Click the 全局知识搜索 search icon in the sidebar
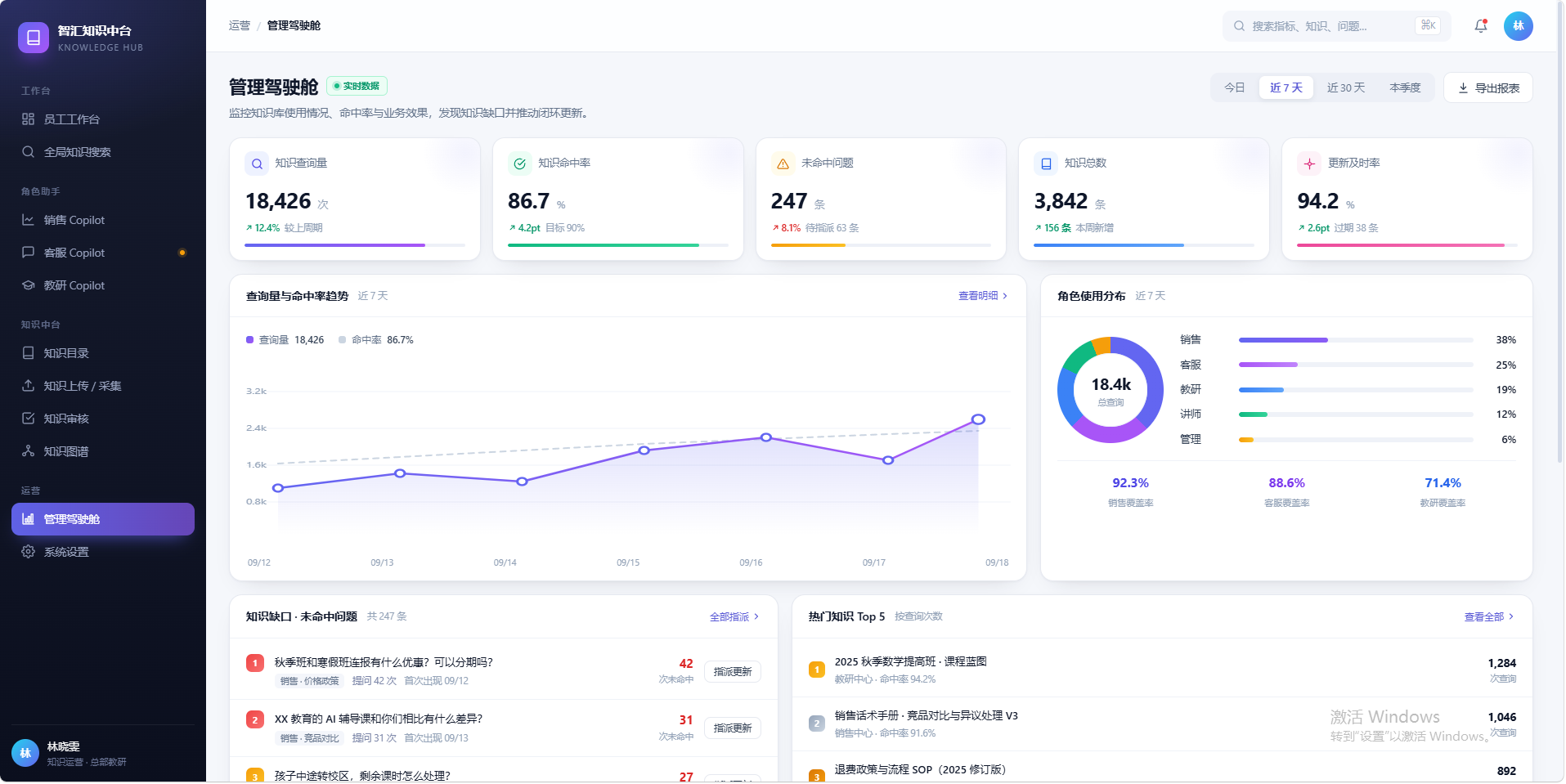Image resolution: width=1566 pixels, height=784 pixels. click(29, 152)
